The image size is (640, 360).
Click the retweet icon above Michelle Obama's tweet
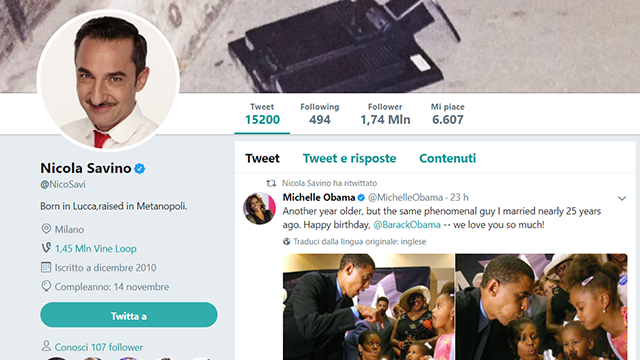(x=271, y=183)
